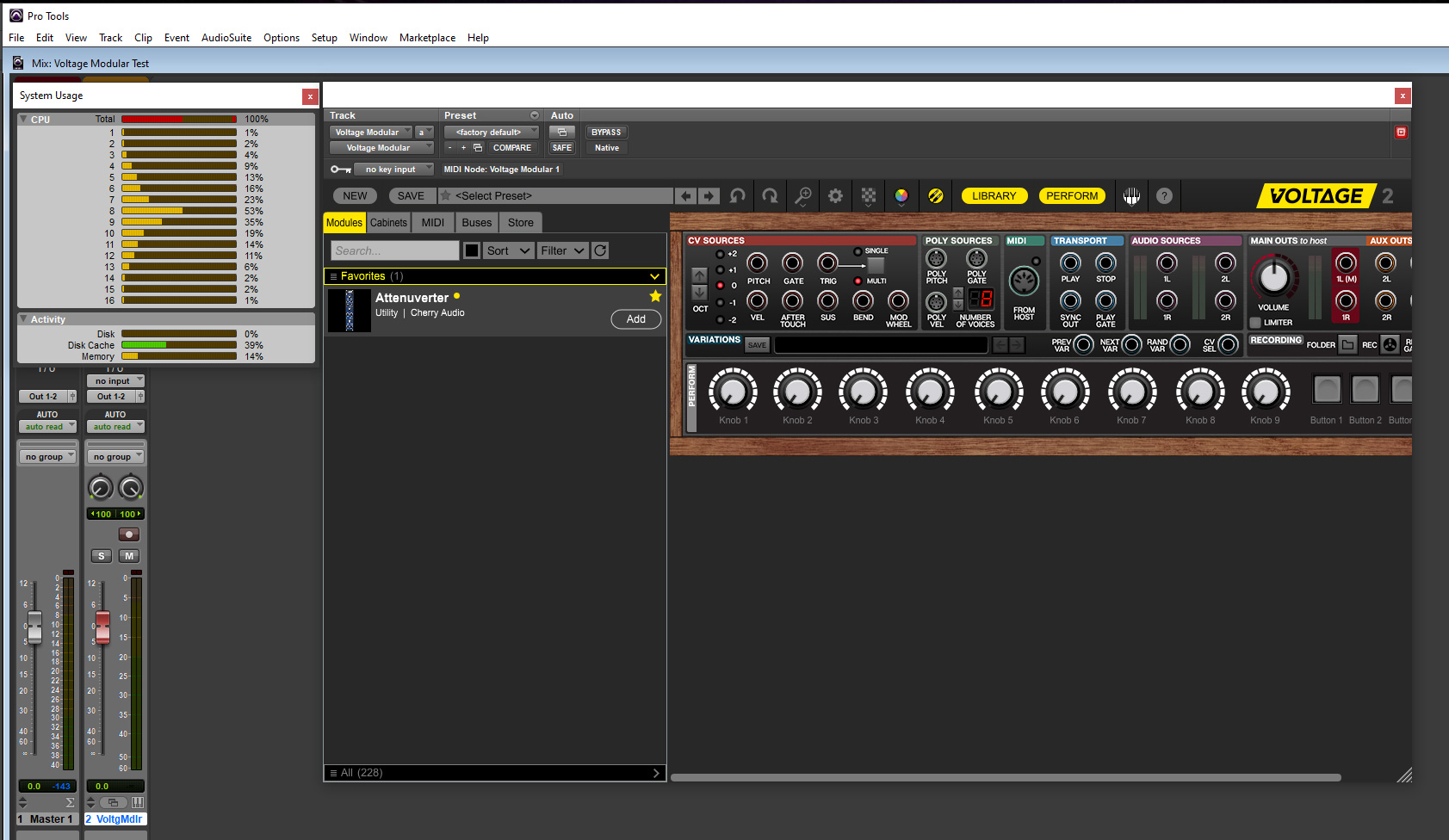Image resolution: width=1449 pixels, height=840 pixels.
Task: Select the +2 octave setting
Action: click(x=721, y=254)
